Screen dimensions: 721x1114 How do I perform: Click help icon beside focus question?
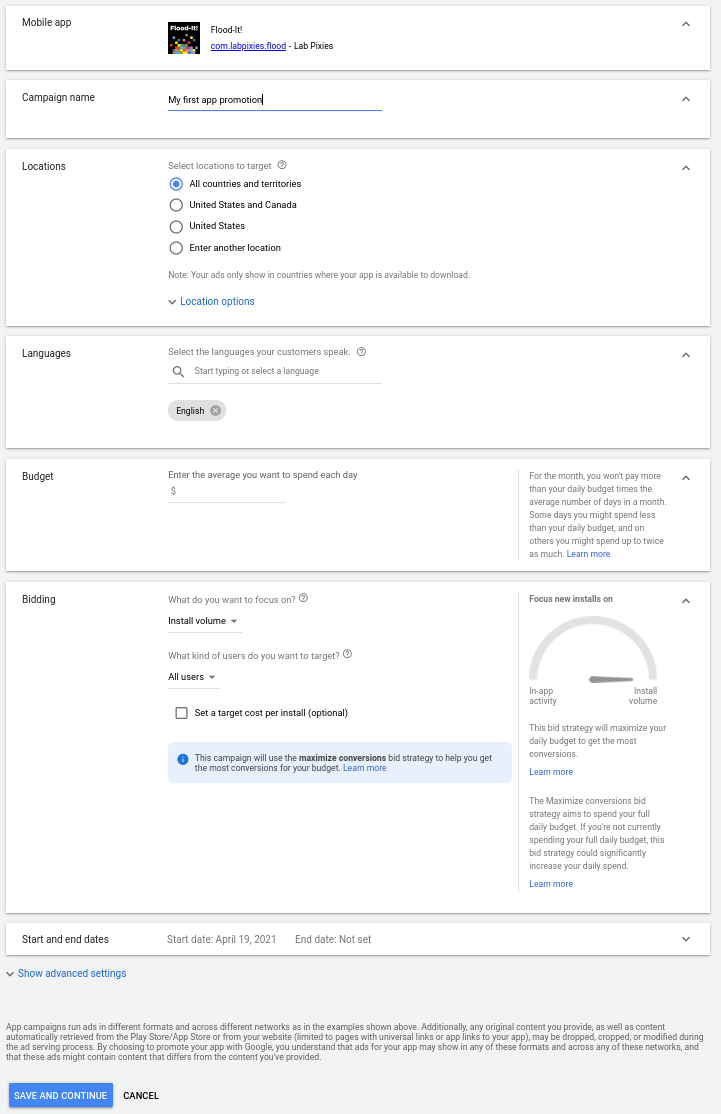coord(303,598)
